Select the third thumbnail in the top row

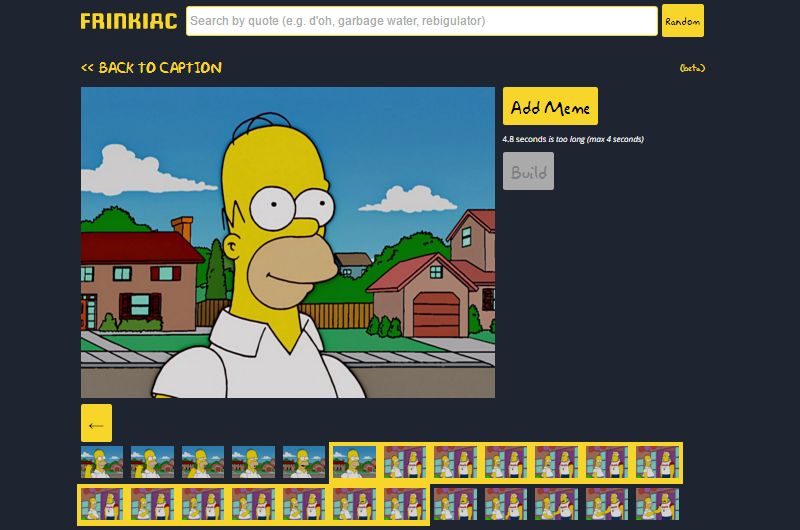point(203,462)
